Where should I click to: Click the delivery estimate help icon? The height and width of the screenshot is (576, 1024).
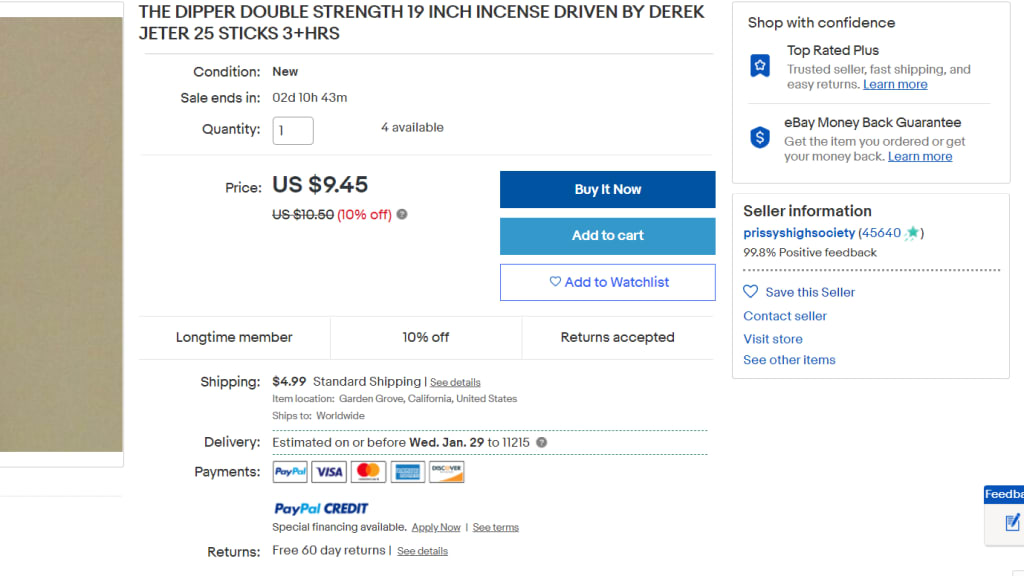click(x=541, y=442)
